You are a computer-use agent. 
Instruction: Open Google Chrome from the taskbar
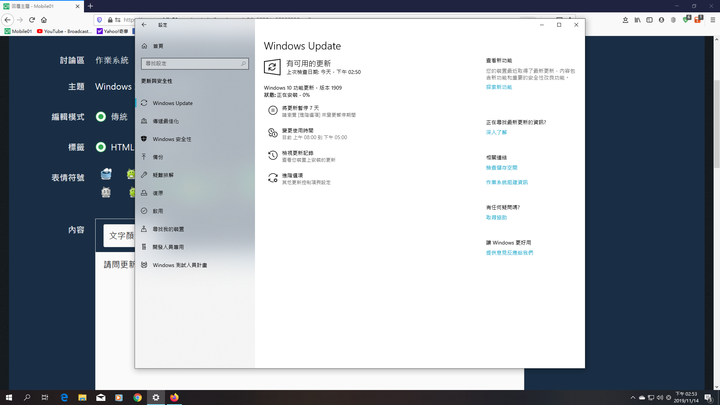[x=137, y=398]
